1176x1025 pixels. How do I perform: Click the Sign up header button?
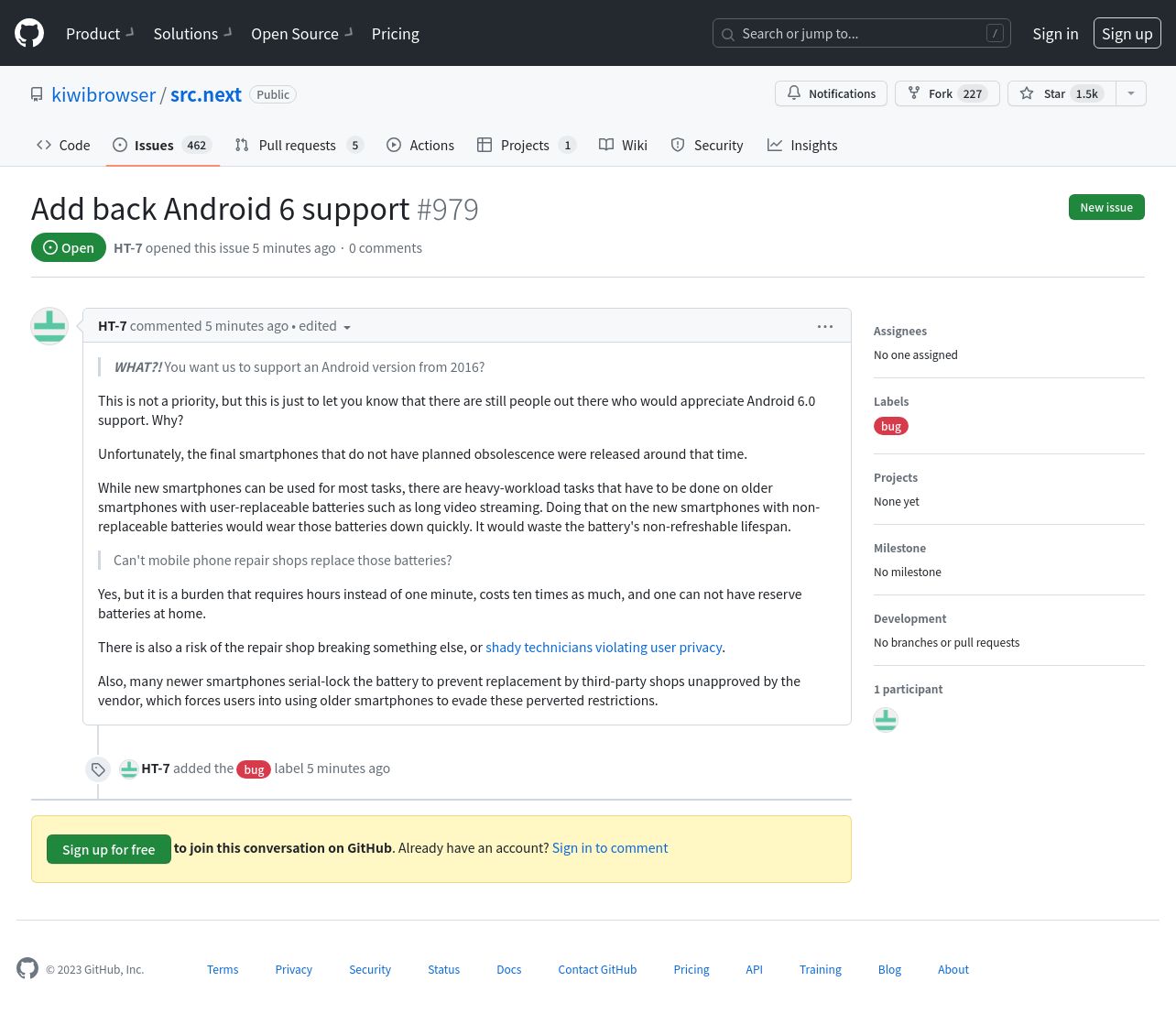[1127, 34]
